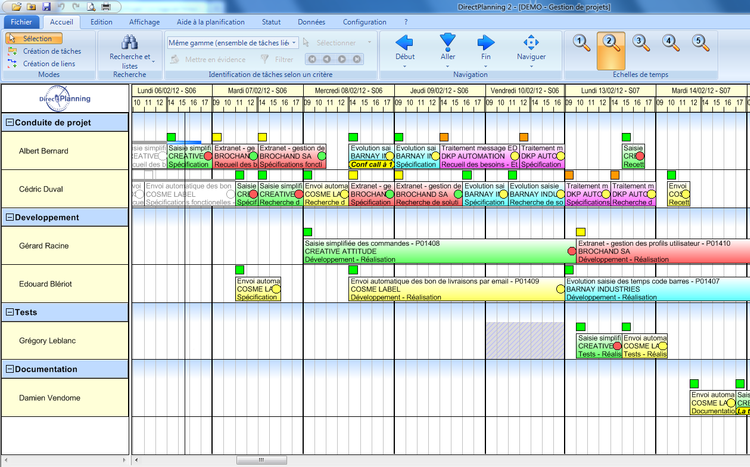The height and width of the screenshot is (467, 750).
Task: Select time scale magnifier 4
Action: coord(671,43)
